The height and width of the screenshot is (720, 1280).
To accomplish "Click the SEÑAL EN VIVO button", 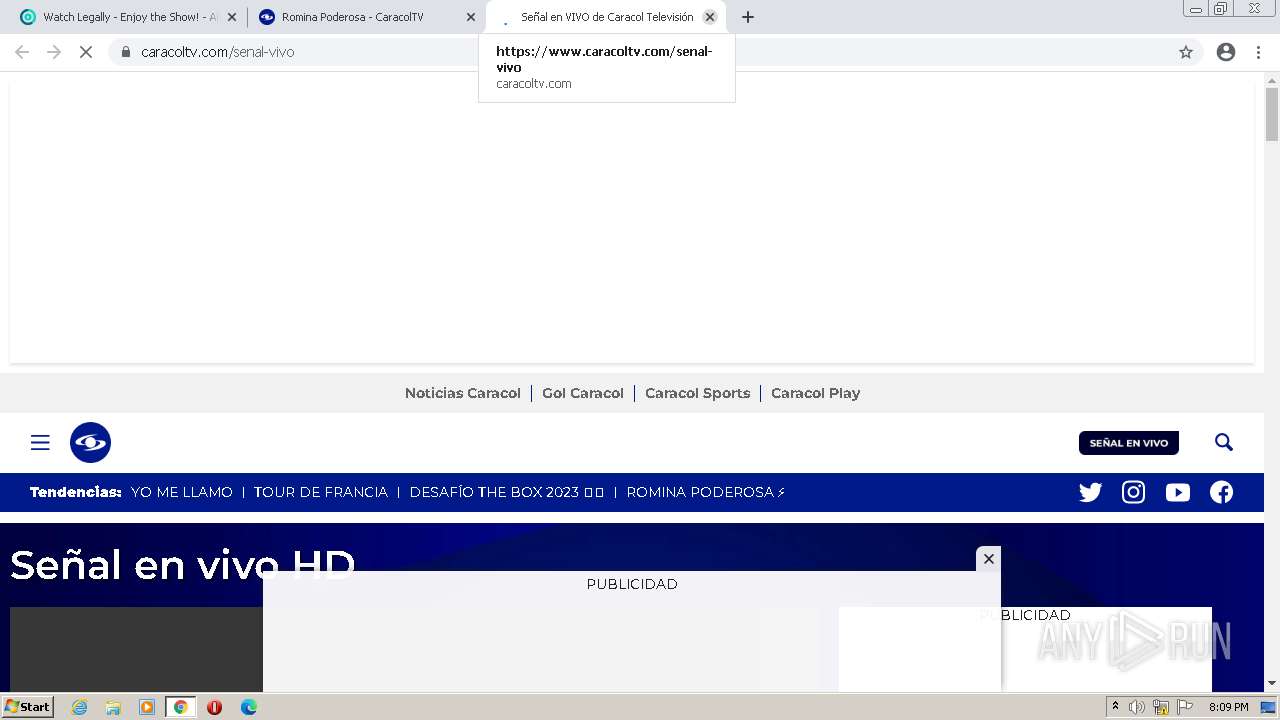I will point(1129,443).
